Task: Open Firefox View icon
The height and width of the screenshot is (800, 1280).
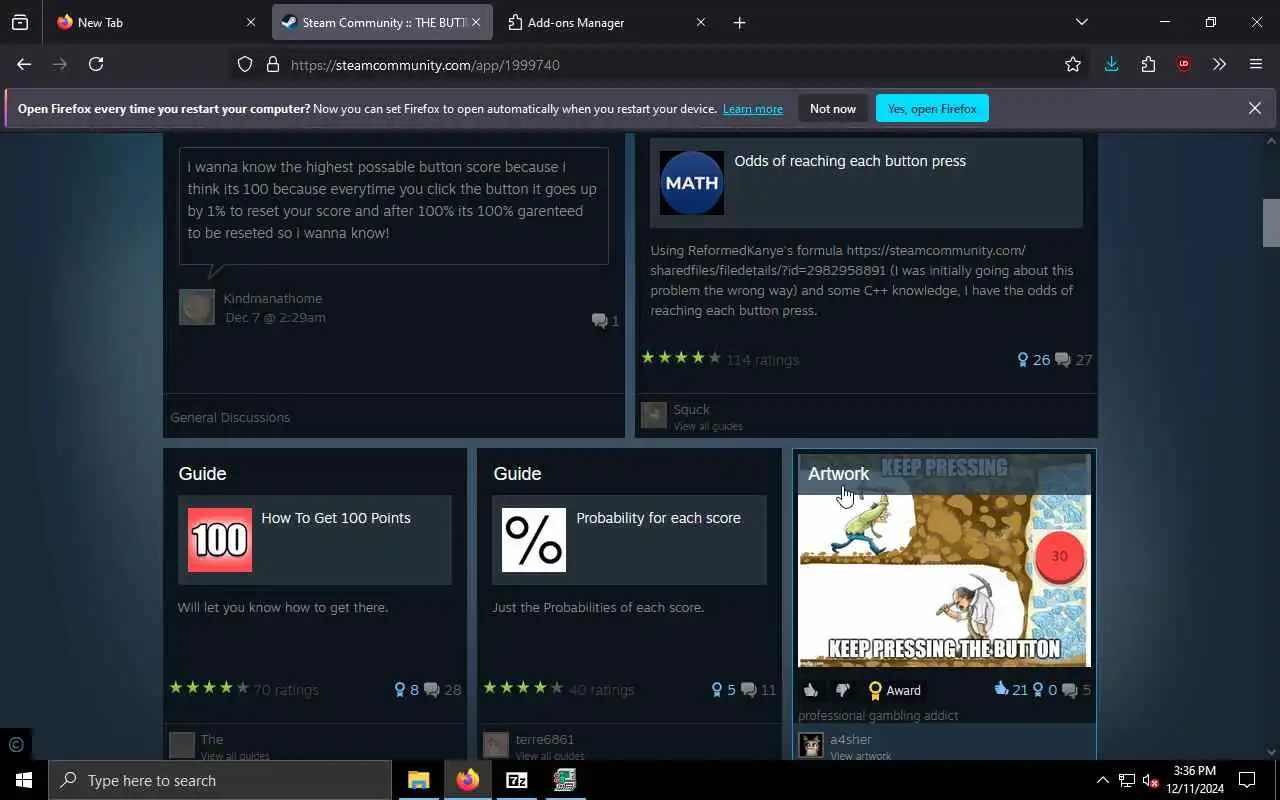Action: (20, 22)
